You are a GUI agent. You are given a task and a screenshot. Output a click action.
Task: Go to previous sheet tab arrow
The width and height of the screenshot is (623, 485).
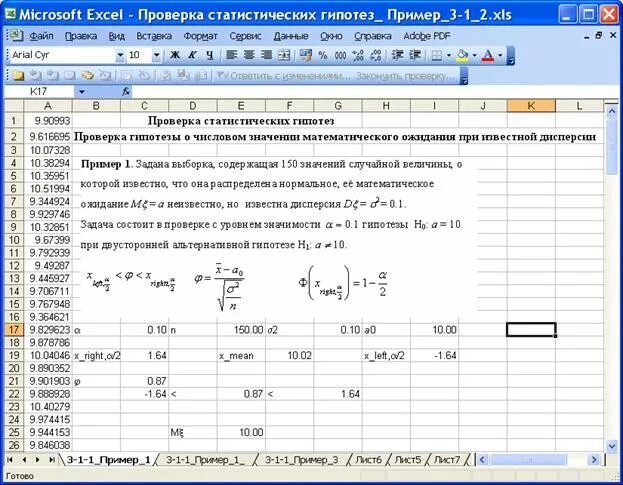24,460
